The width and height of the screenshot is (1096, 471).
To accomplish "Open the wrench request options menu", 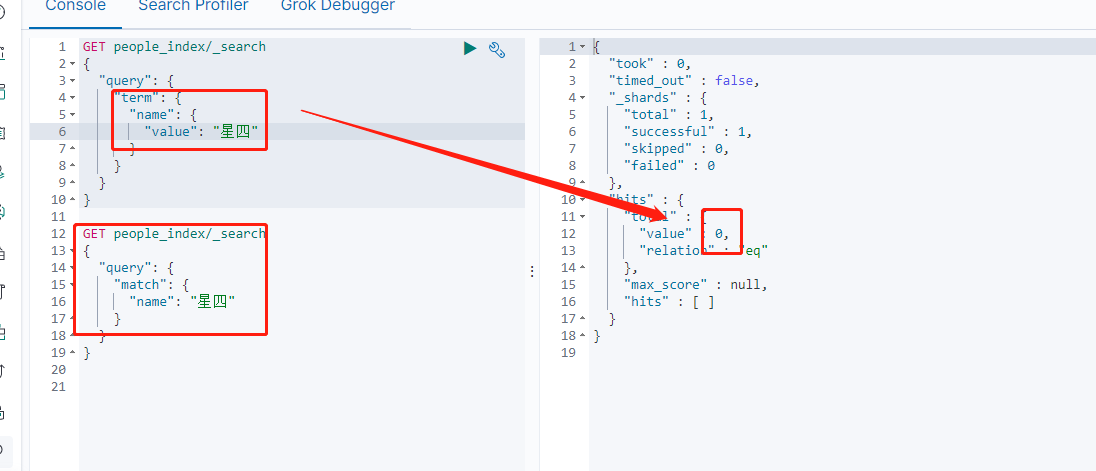I will coord(497,50).
